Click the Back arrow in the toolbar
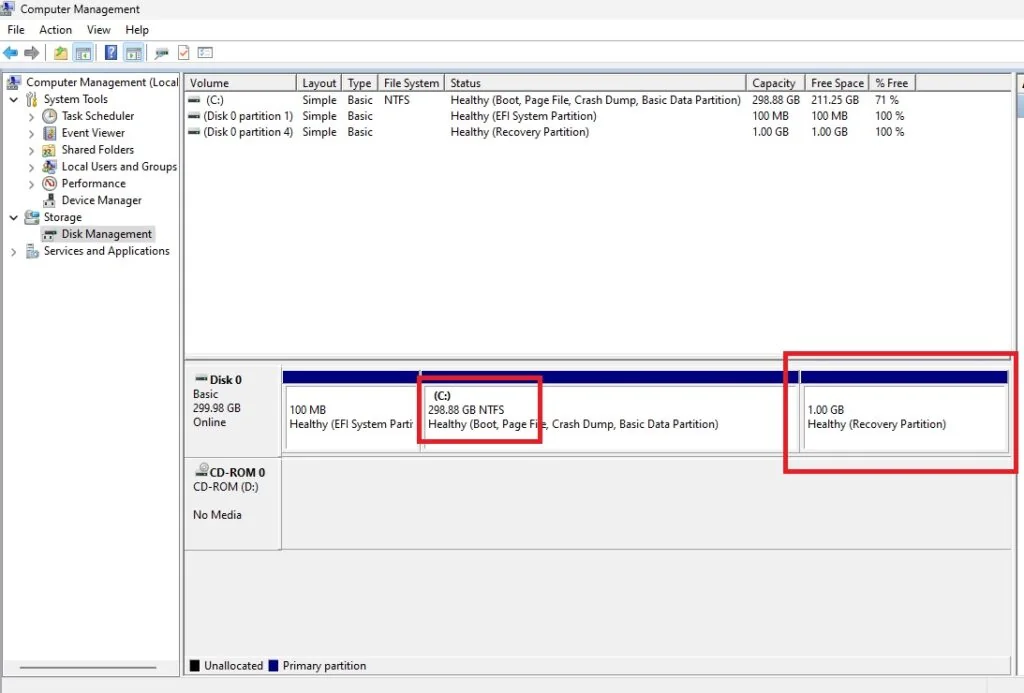 click(x=10, y=53)
